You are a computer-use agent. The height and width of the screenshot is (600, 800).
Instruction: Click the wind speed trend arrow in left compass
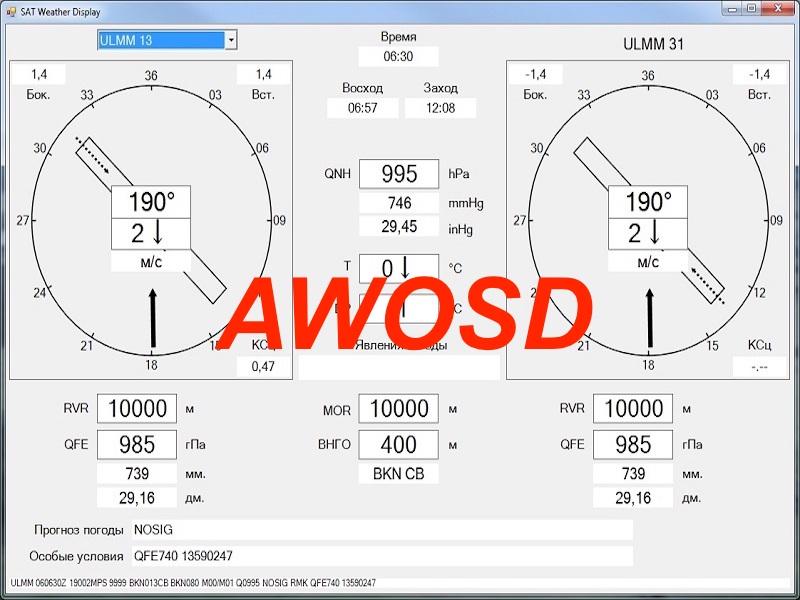pyautogui.click(x=158, y=234)
